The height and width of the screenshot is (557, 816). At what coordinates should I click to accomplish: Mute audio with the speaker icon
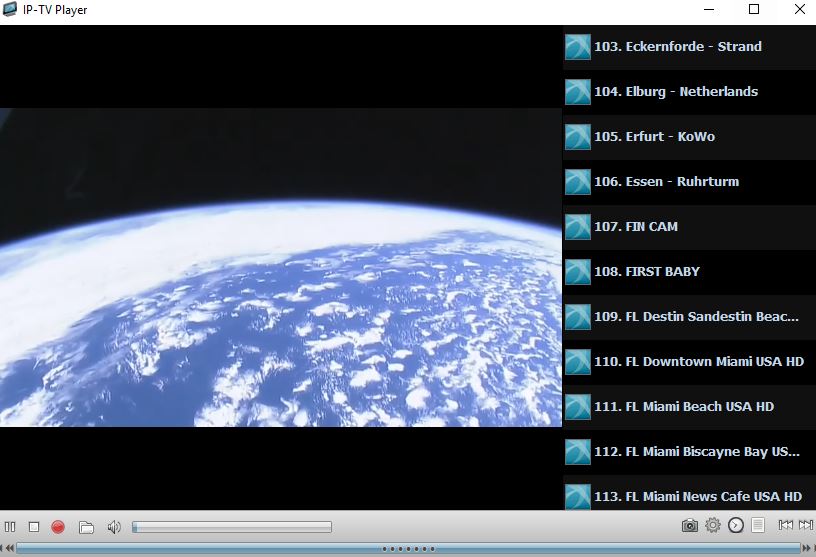[114, 527]
